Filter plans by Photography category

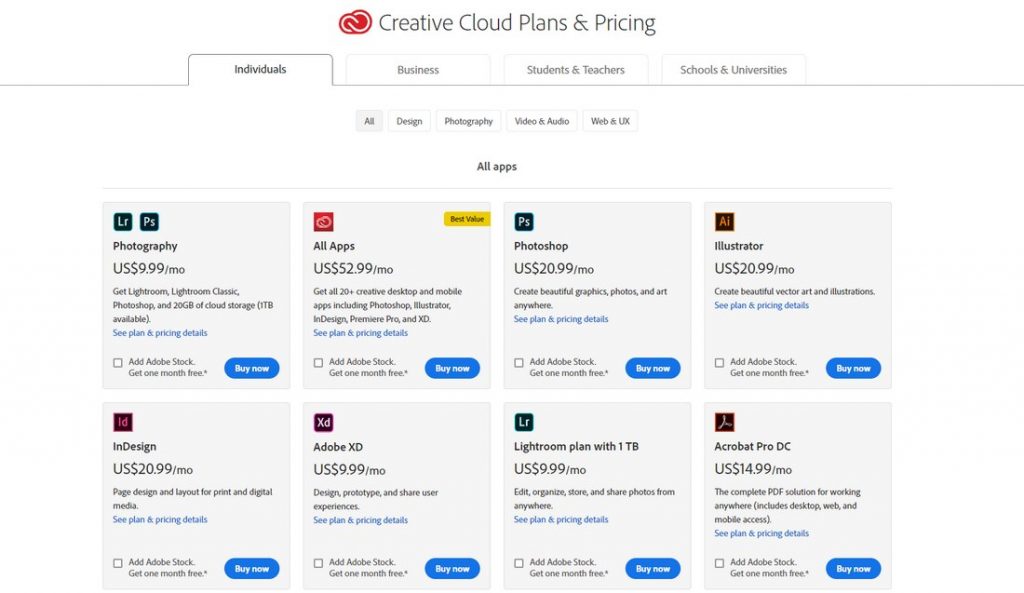click(x=468, y=121)
